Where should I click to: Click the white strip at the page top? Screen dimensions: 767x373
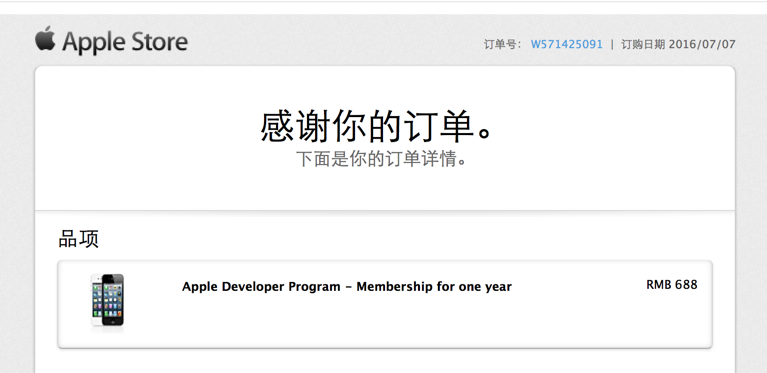384,7
